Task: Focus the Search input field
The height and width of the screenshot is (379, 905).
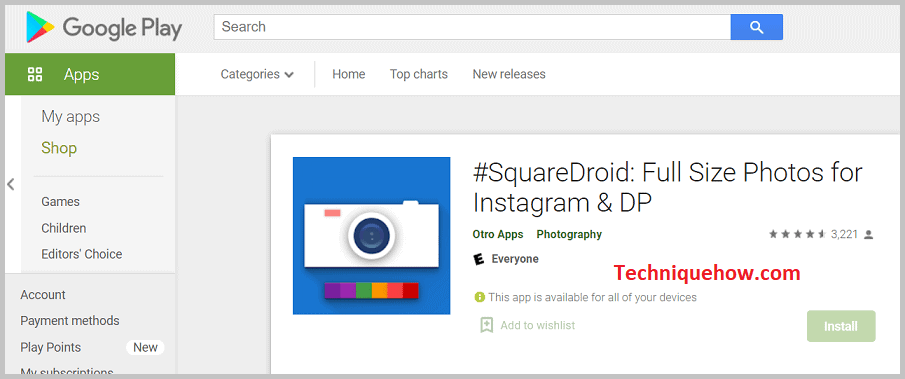Action: coord(472,27)
